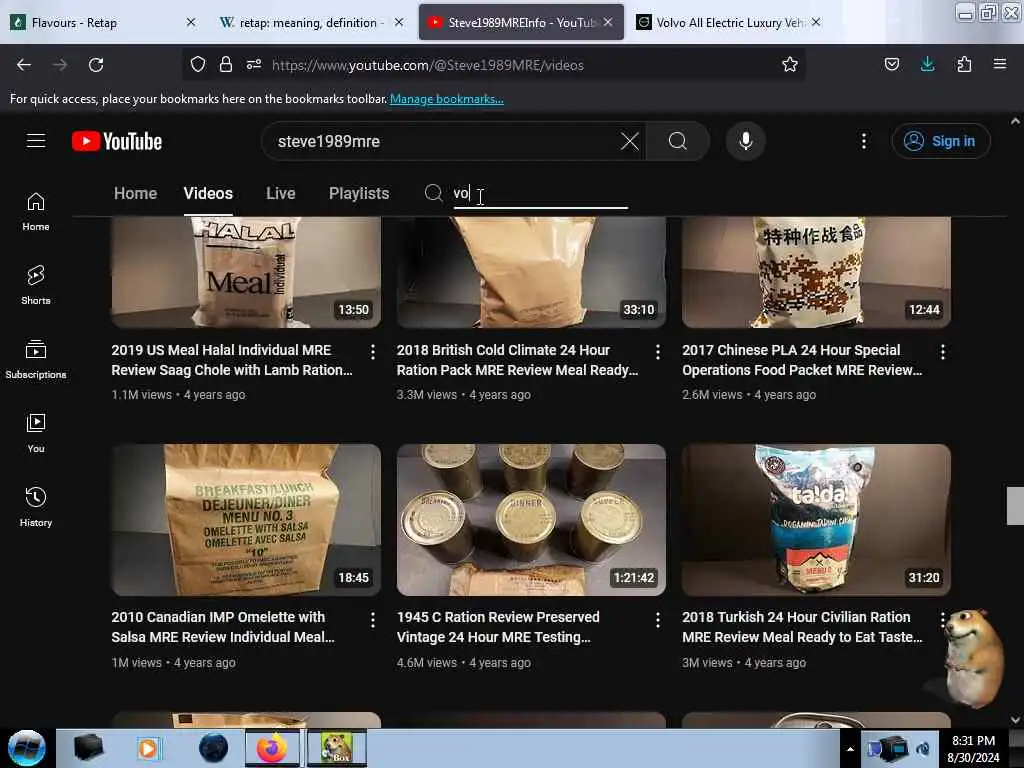The height and width of the screenshot is (768, 1024).
Task: Click the channel search magnifier icon
Action: (x=433, y=193)
